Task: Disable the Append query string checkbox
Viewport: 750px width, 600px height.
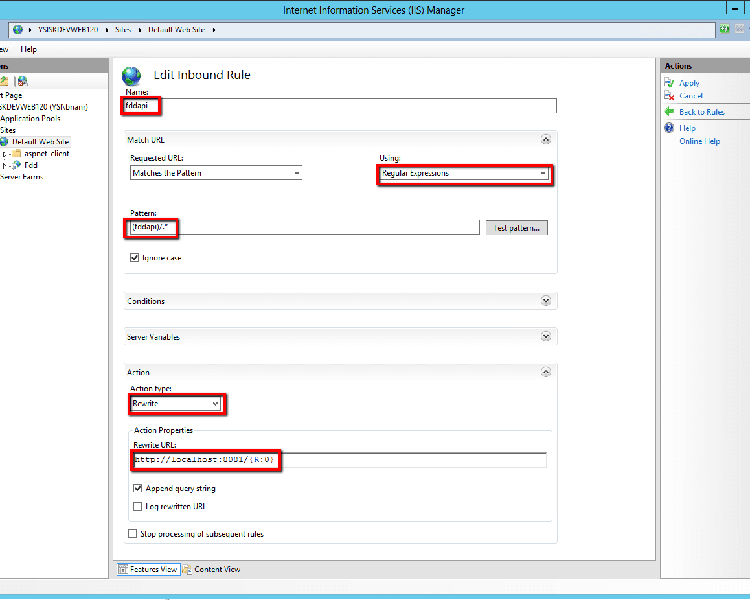Action: (x=138, y=488)
